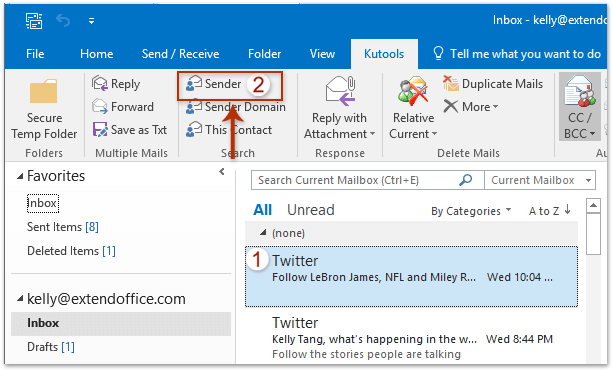Toggle the A to Z sort order
The width and height of the screenshot is (613, 370).
click(x=550, y=211)
